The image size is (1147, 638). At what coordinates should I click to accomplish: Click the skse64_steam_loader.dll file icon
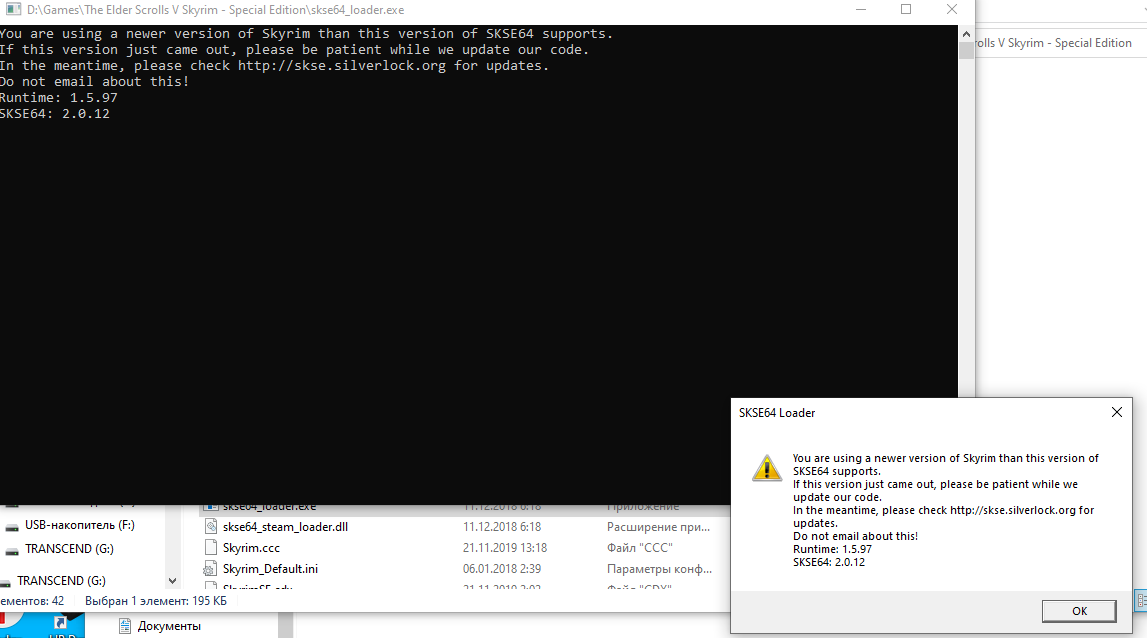210,526
